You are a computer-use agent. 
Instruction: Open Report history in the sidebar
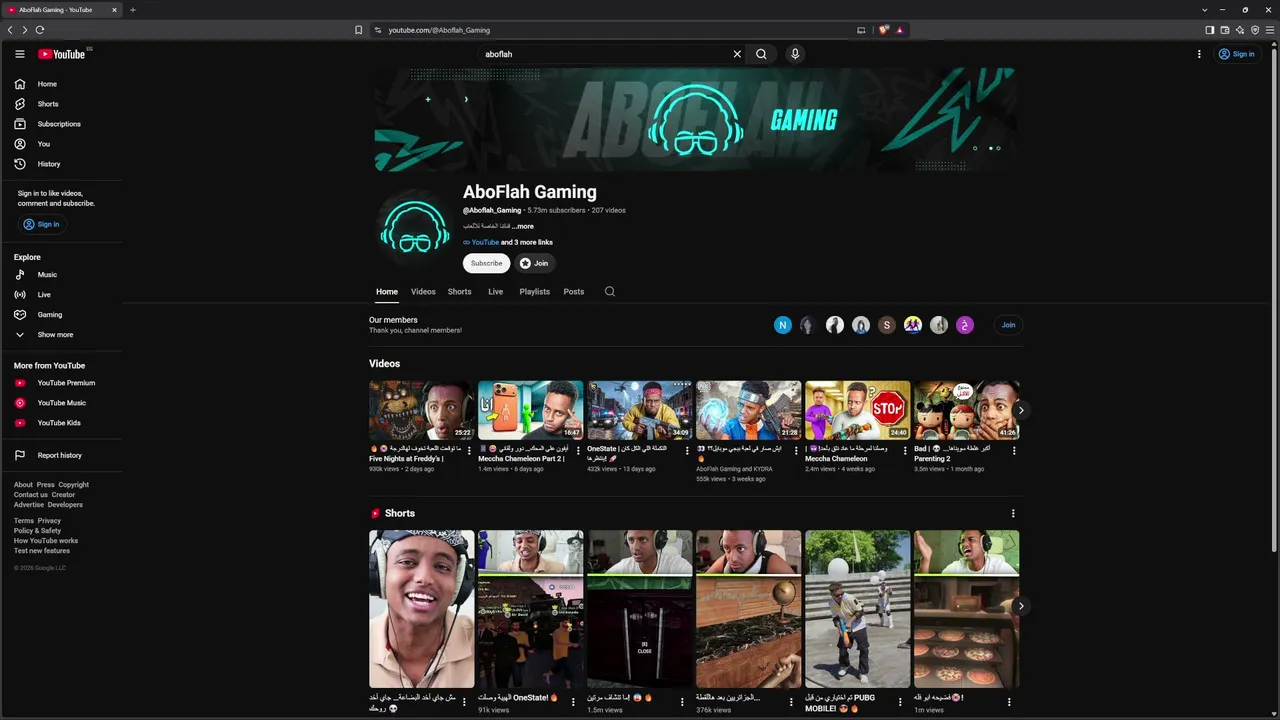(62, 455)
